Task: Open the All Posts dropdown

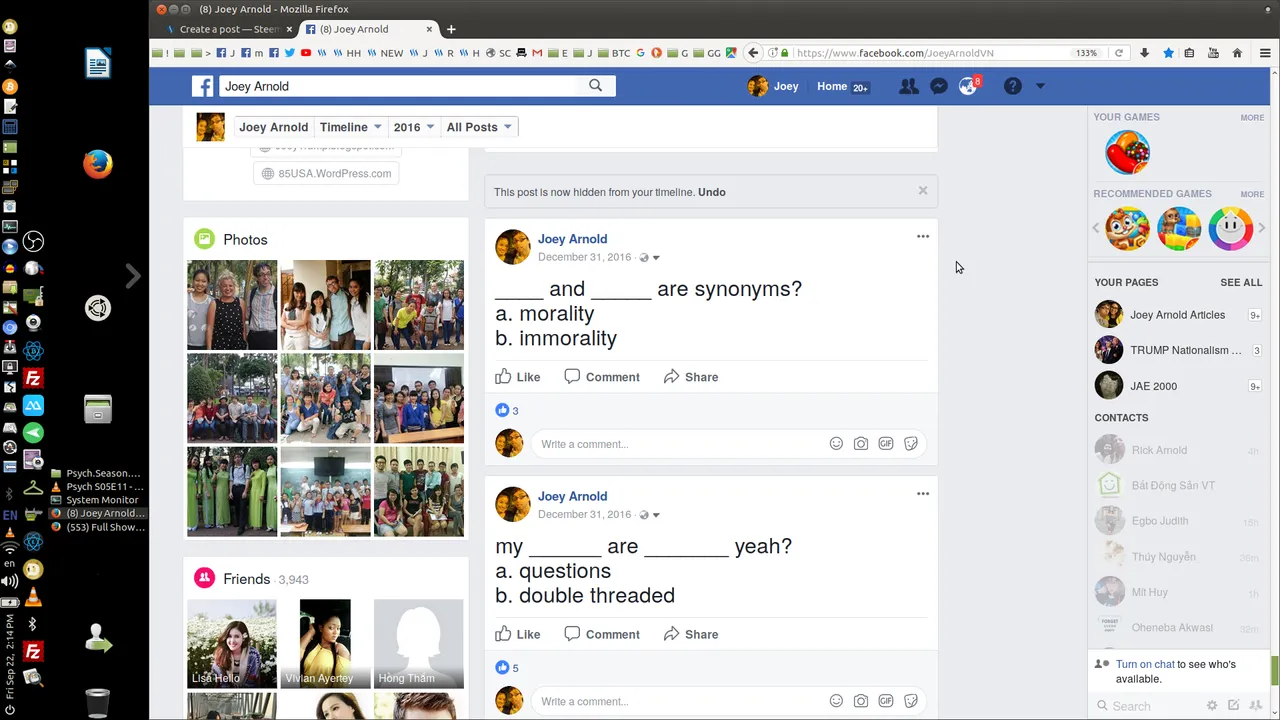Action: tap(479, 127)
